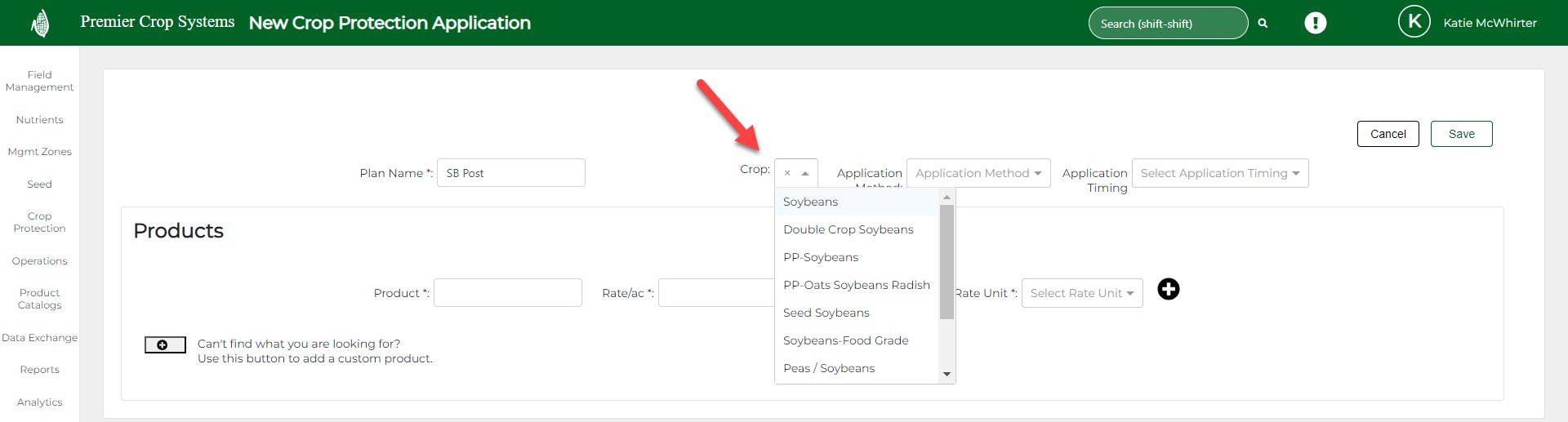Open the exclamation alert notification icon

click(1315, 23)
